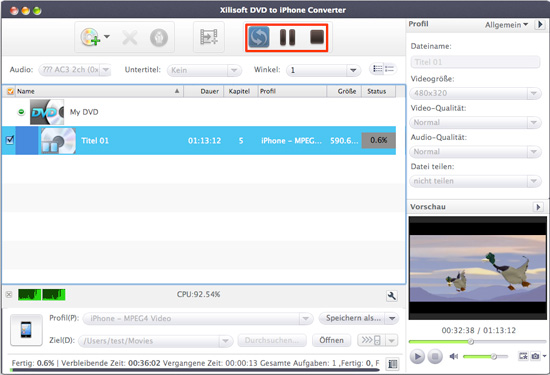Click the add video clip toolbar icon
Viewport: 550px width, 375px height.
pos(209,37)
